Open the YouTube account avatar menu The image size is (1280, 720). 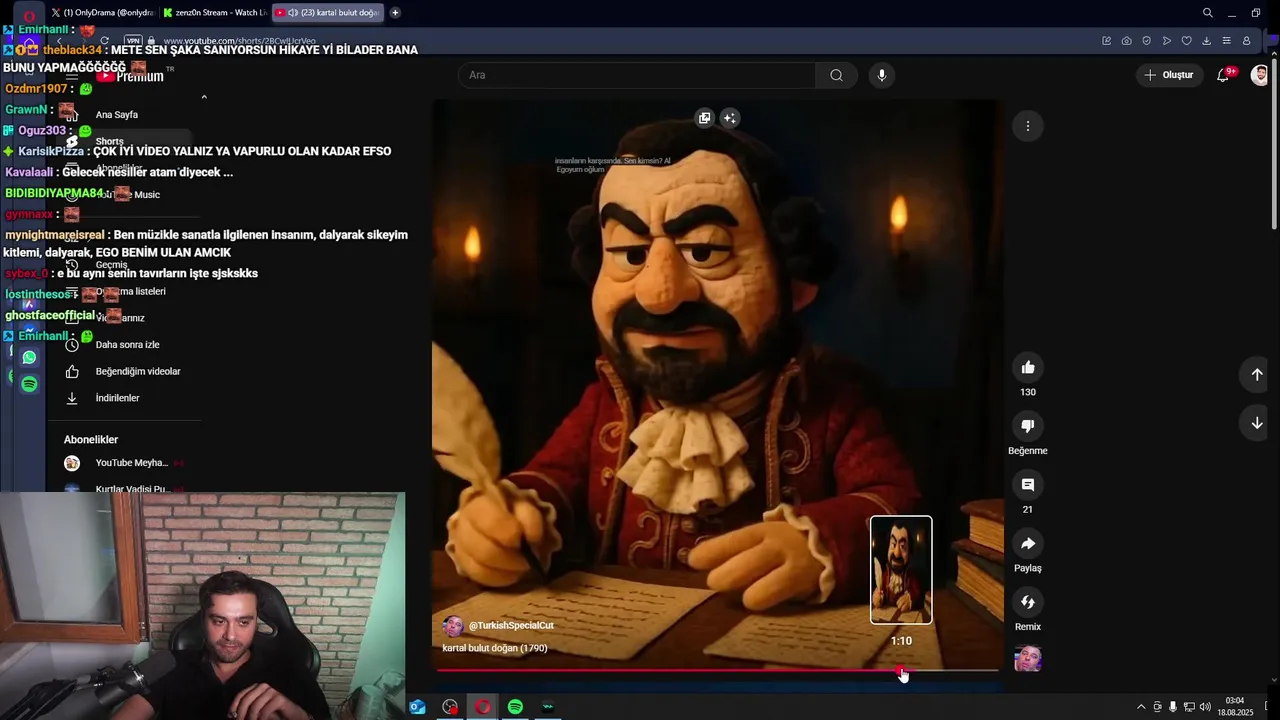(1259, 75)
